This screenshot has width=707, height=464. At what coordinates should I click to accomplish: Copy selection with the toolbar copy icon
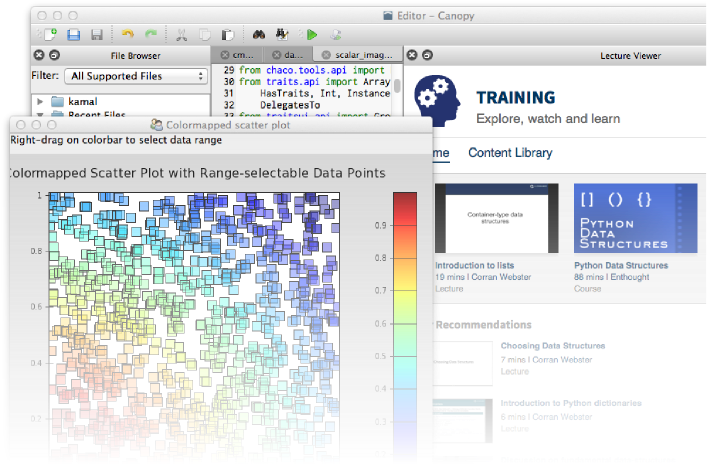(205, 35)
